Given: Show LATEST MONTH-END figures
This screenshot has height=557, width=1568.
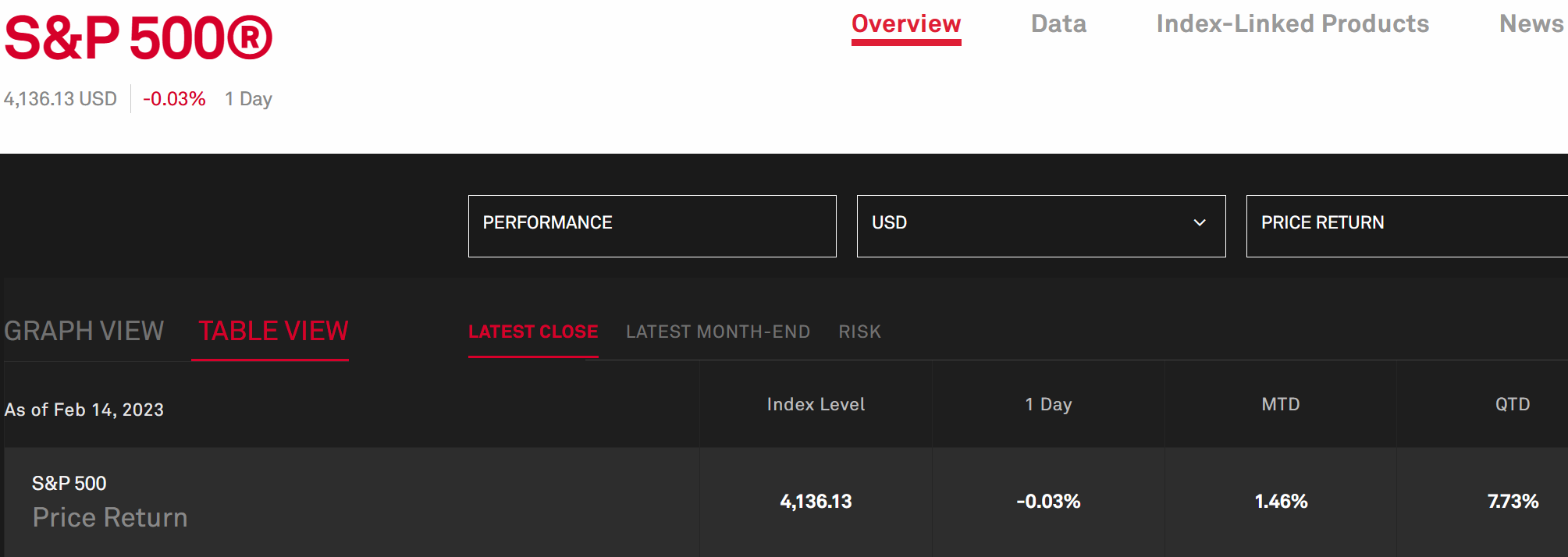Looking at the screenshot, I should coord(718,332).
